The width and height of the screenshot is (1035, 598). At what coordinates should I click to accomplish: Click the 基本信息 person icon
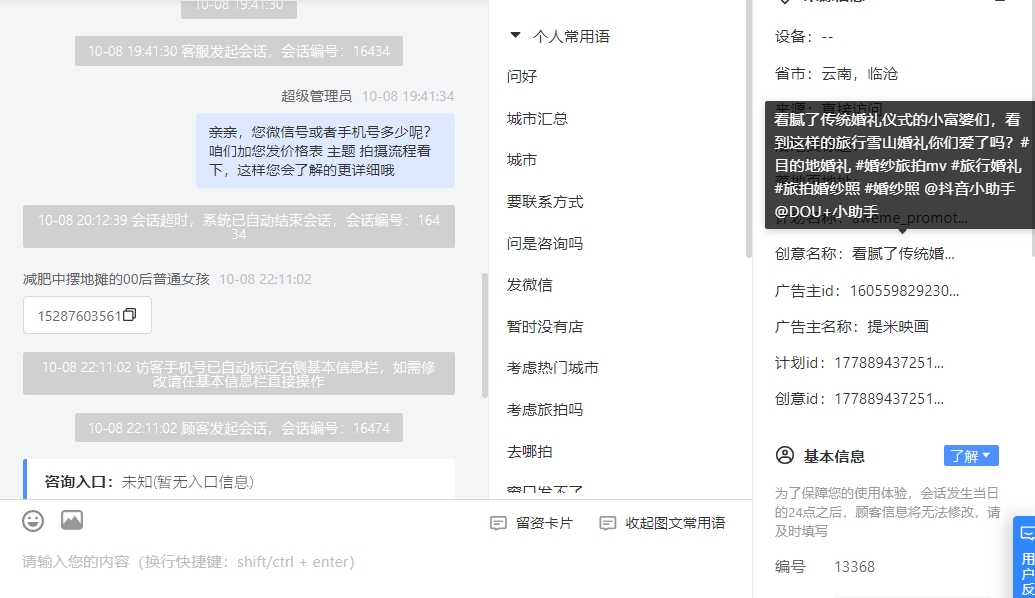(785, 455)
